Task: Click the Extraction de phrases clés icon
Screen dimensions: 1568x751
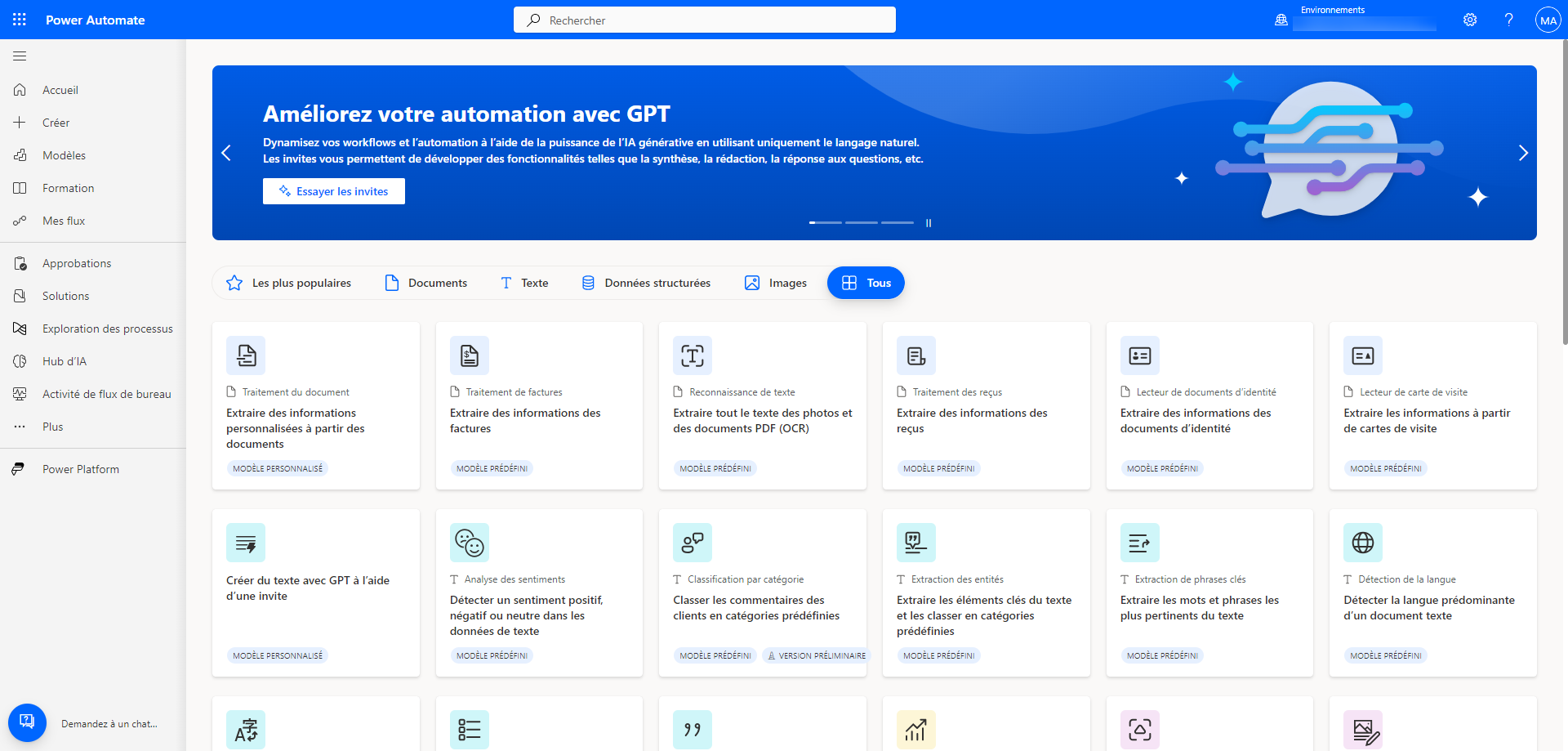Action: [1140, 543]
